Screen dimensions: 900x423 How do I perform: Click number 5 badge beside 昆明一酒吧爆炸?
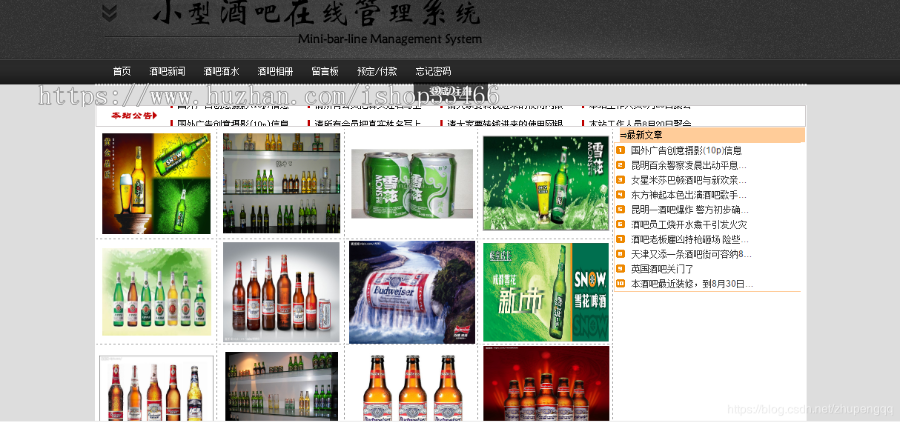point(620,209)
